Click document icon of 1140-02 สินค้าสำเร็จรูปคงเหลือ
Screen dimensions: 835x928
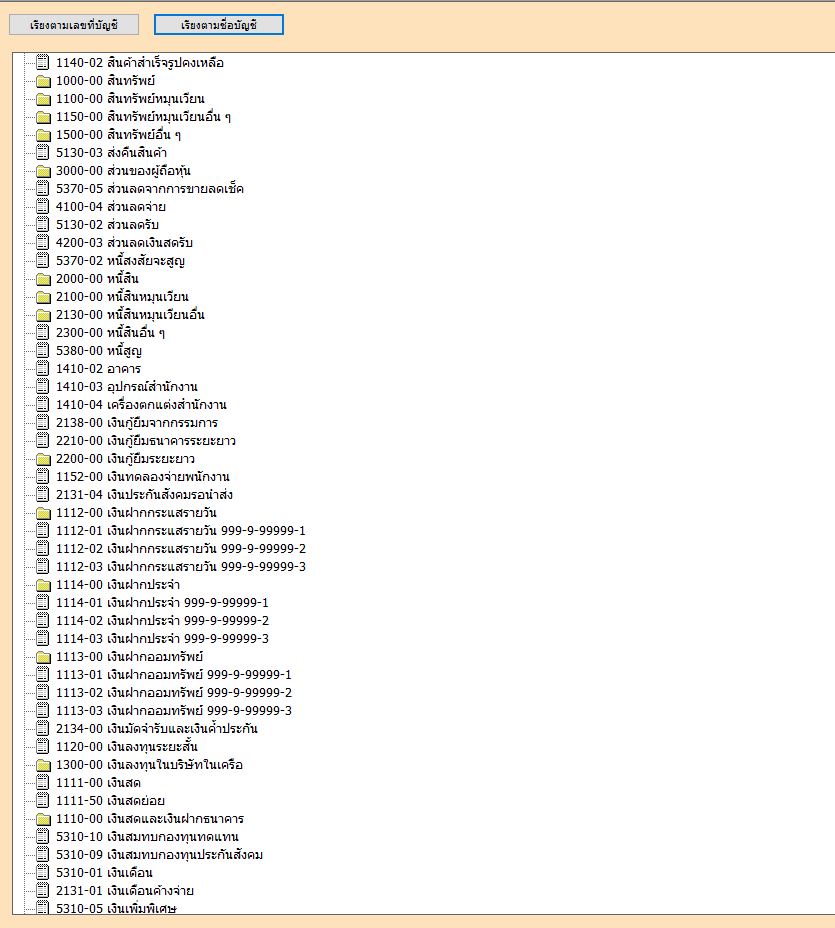tap(43, 63)
